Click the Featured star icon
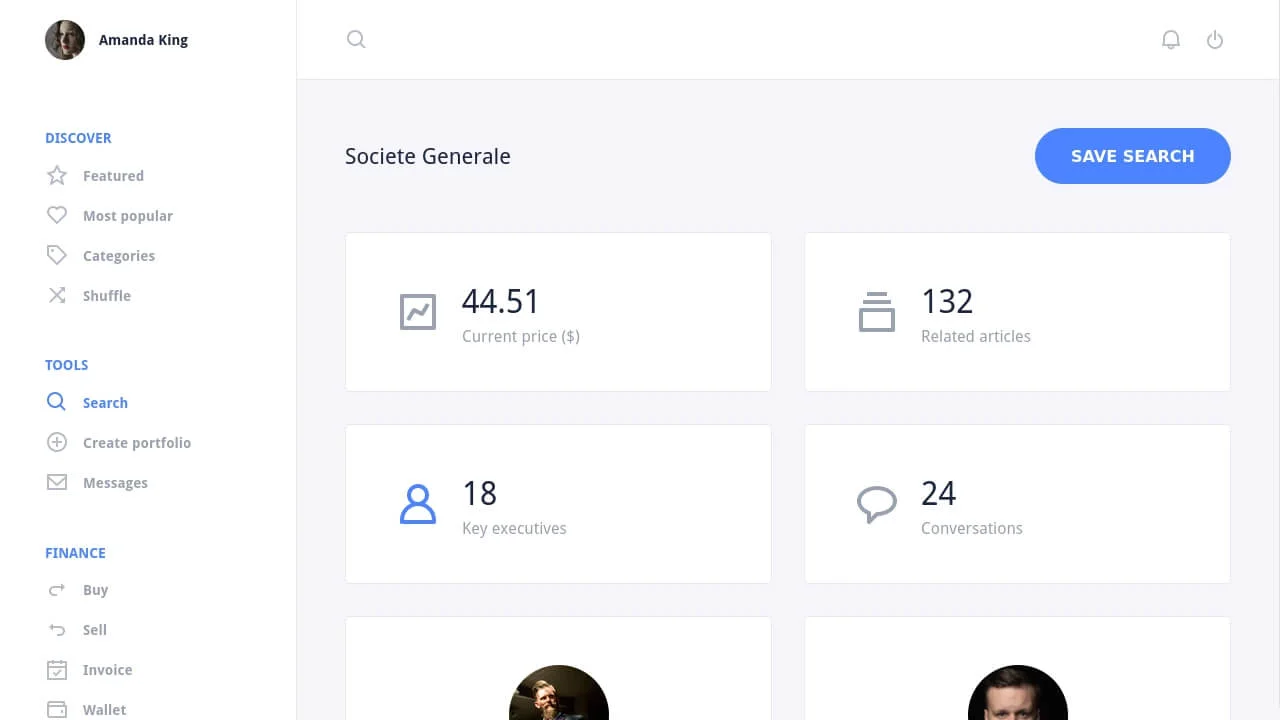1280x720 pixels. [x=57, y=175]
